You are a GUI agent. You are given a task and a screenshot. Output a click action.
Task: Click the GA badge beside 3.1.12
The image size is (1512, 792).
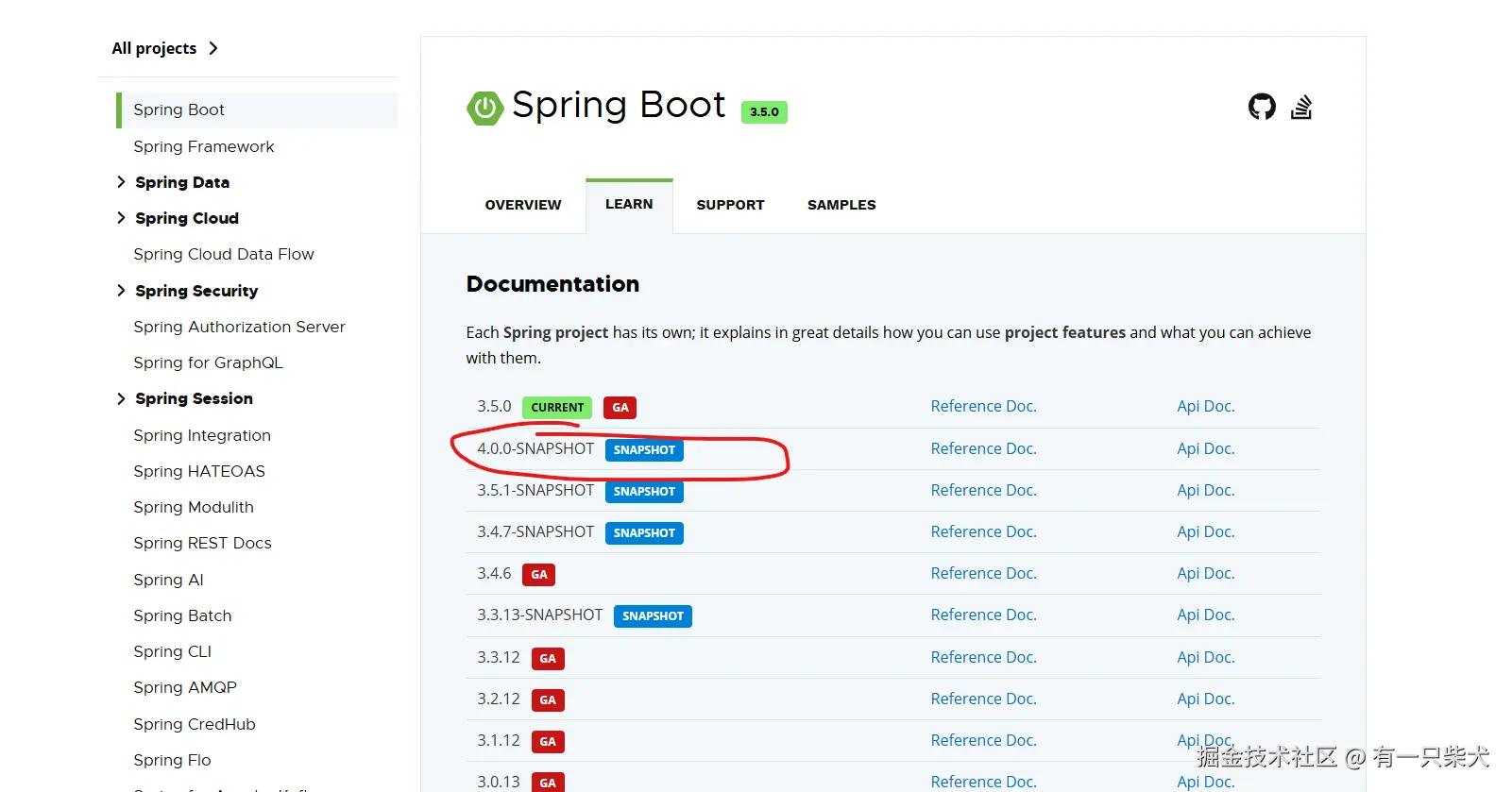click(548, 742)
